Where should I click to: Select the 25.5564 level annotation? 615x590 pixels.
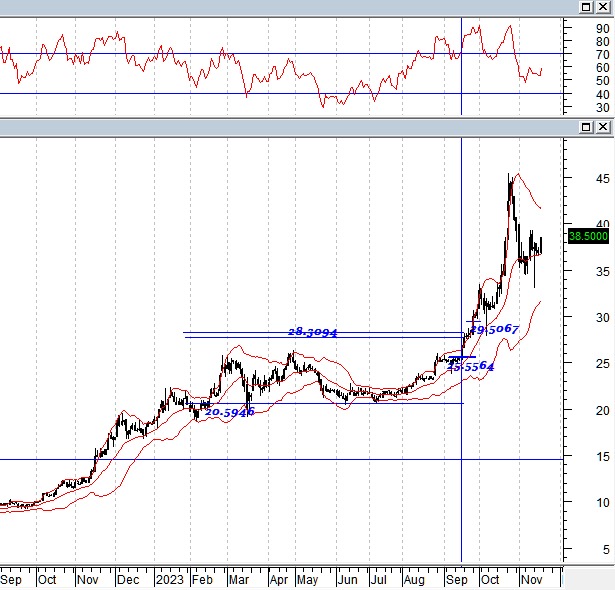(470, 367)
